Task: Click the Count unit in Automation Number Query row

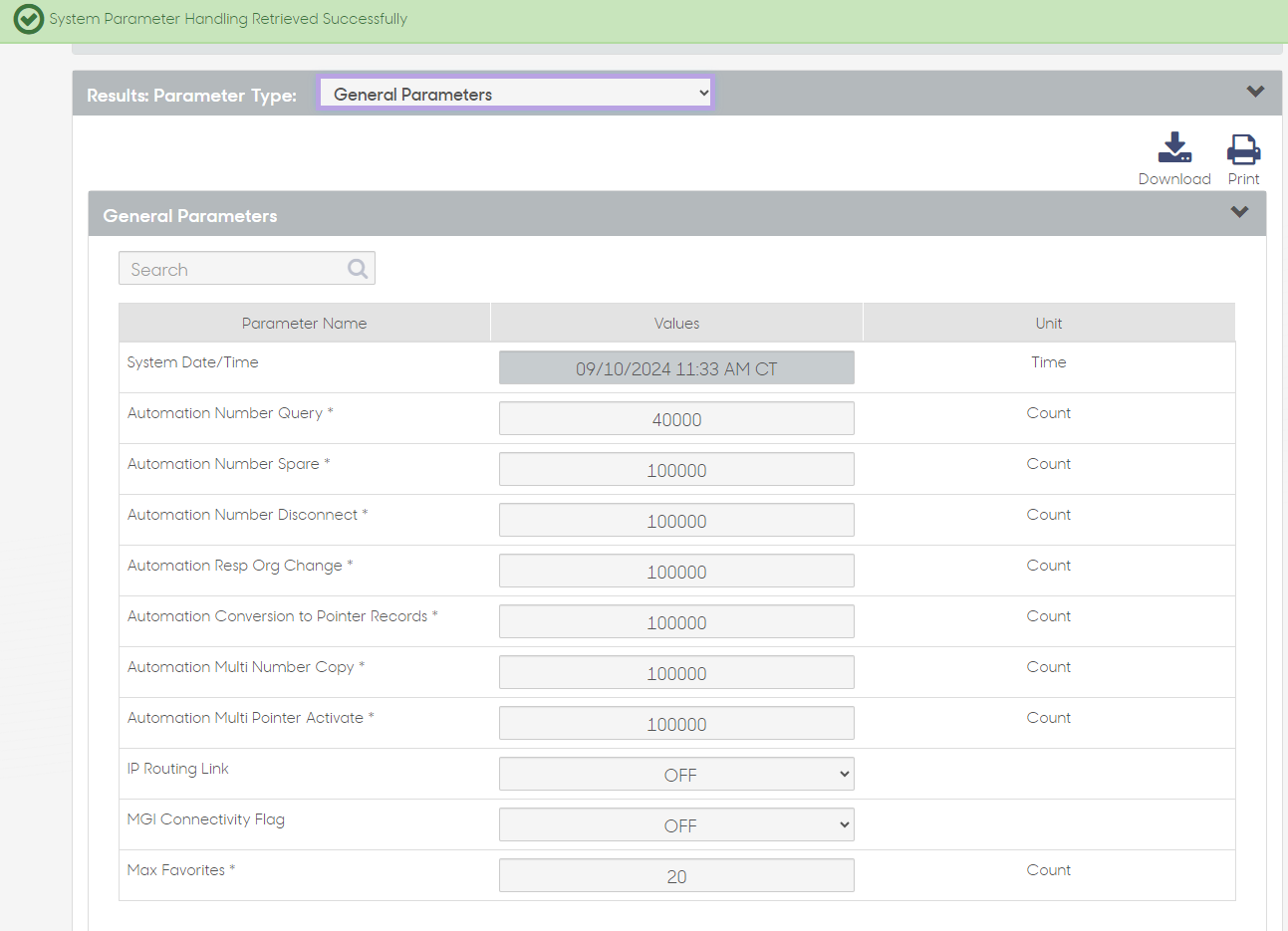Action: (x=1049, y=413)
